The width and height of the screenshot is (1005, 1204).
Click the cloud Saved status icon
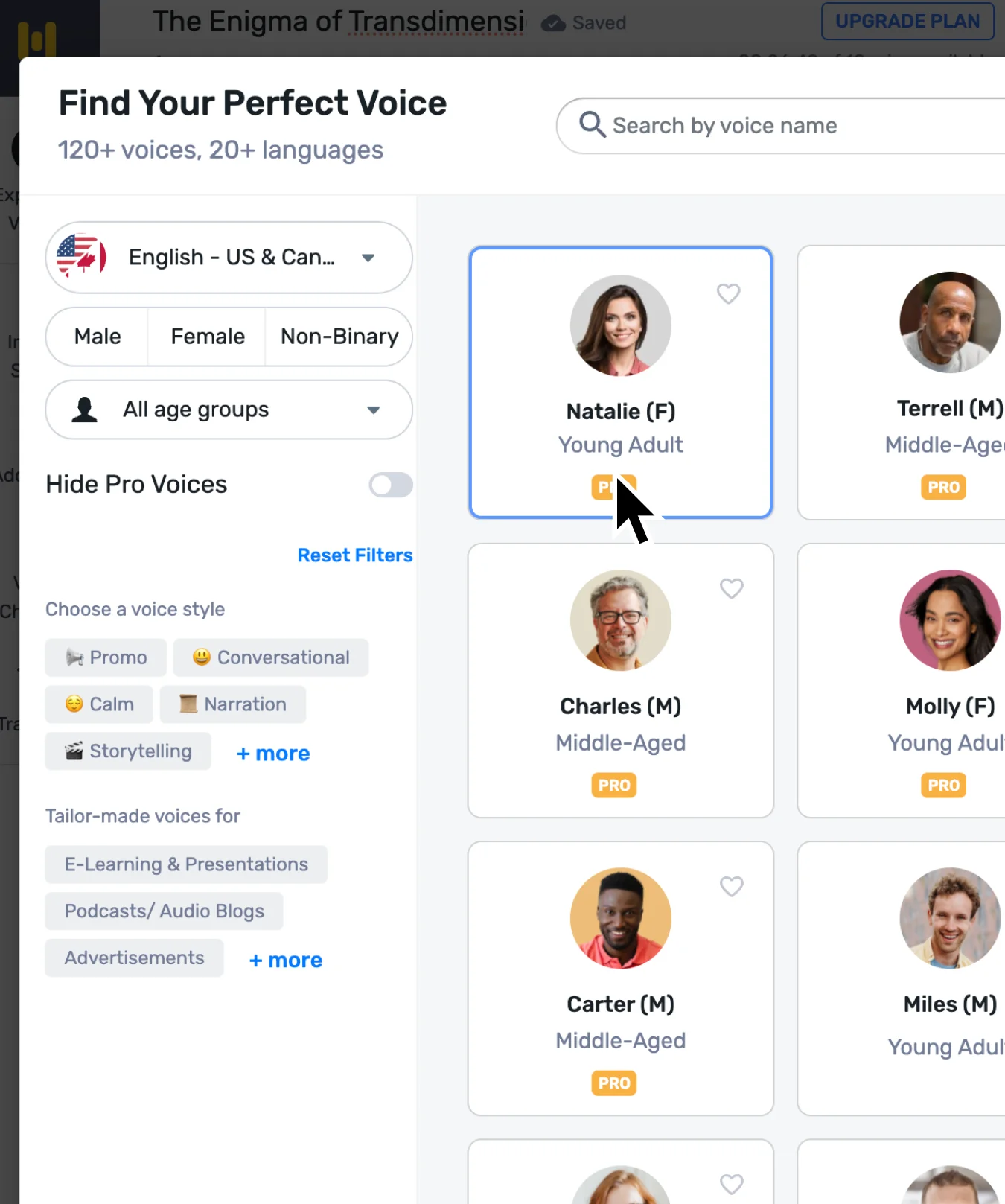pyautogui.click(x=553, y=23)
